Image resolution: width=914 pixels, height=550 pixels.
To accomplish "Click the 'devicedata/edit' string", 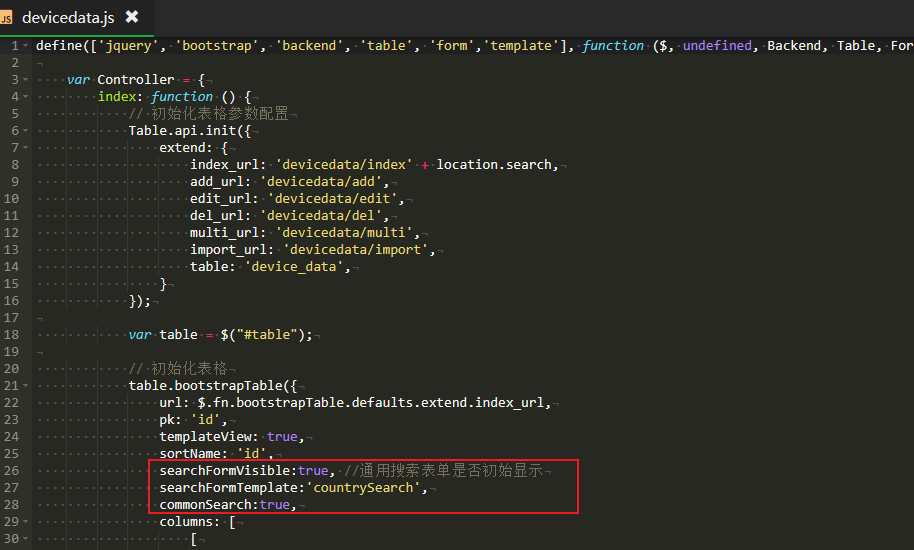I will click(x=332, y=199).
